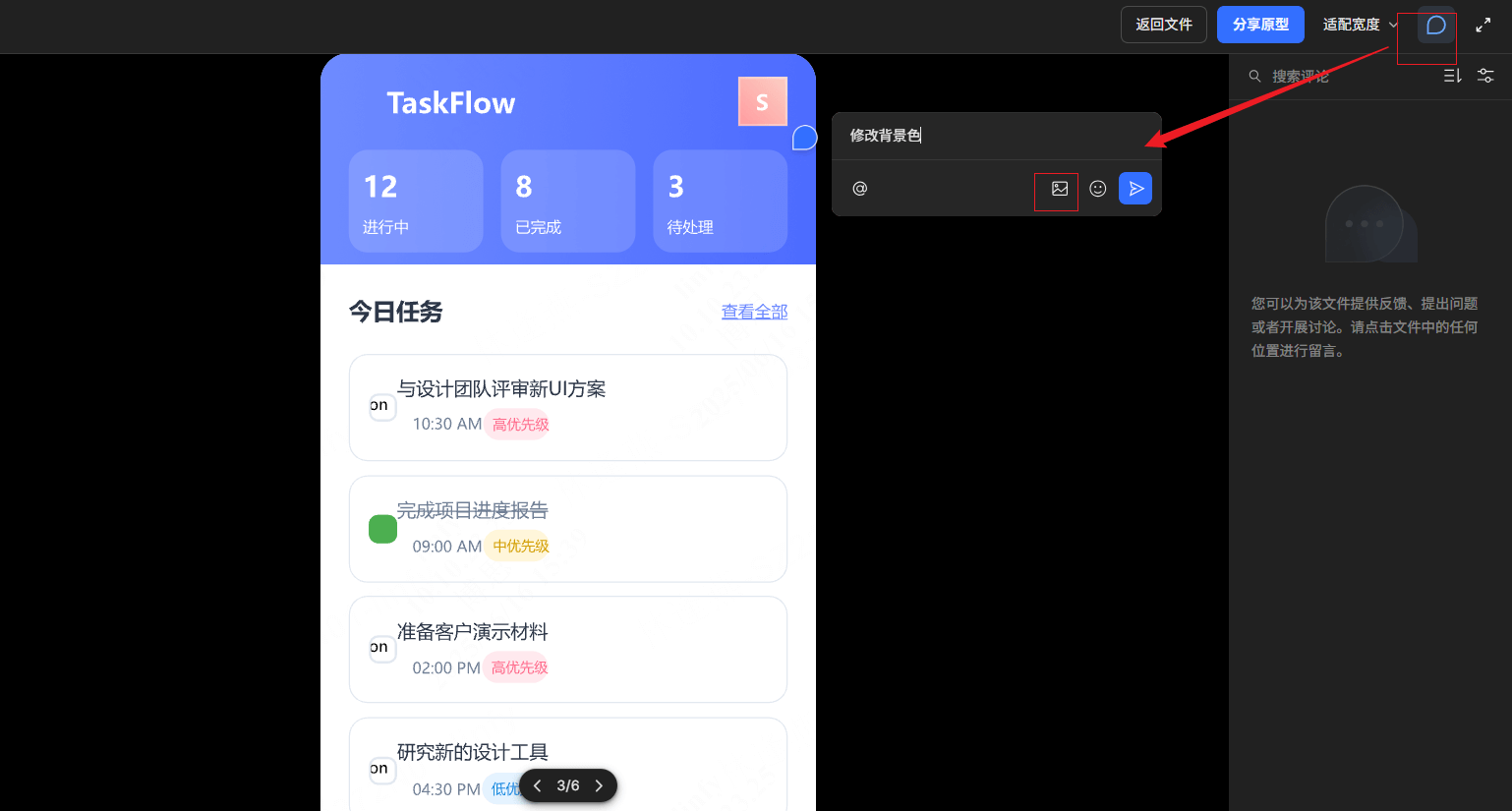Open the emoji picker in comment box
Screen dimensions: 1512x811
tap(1098, 189)
